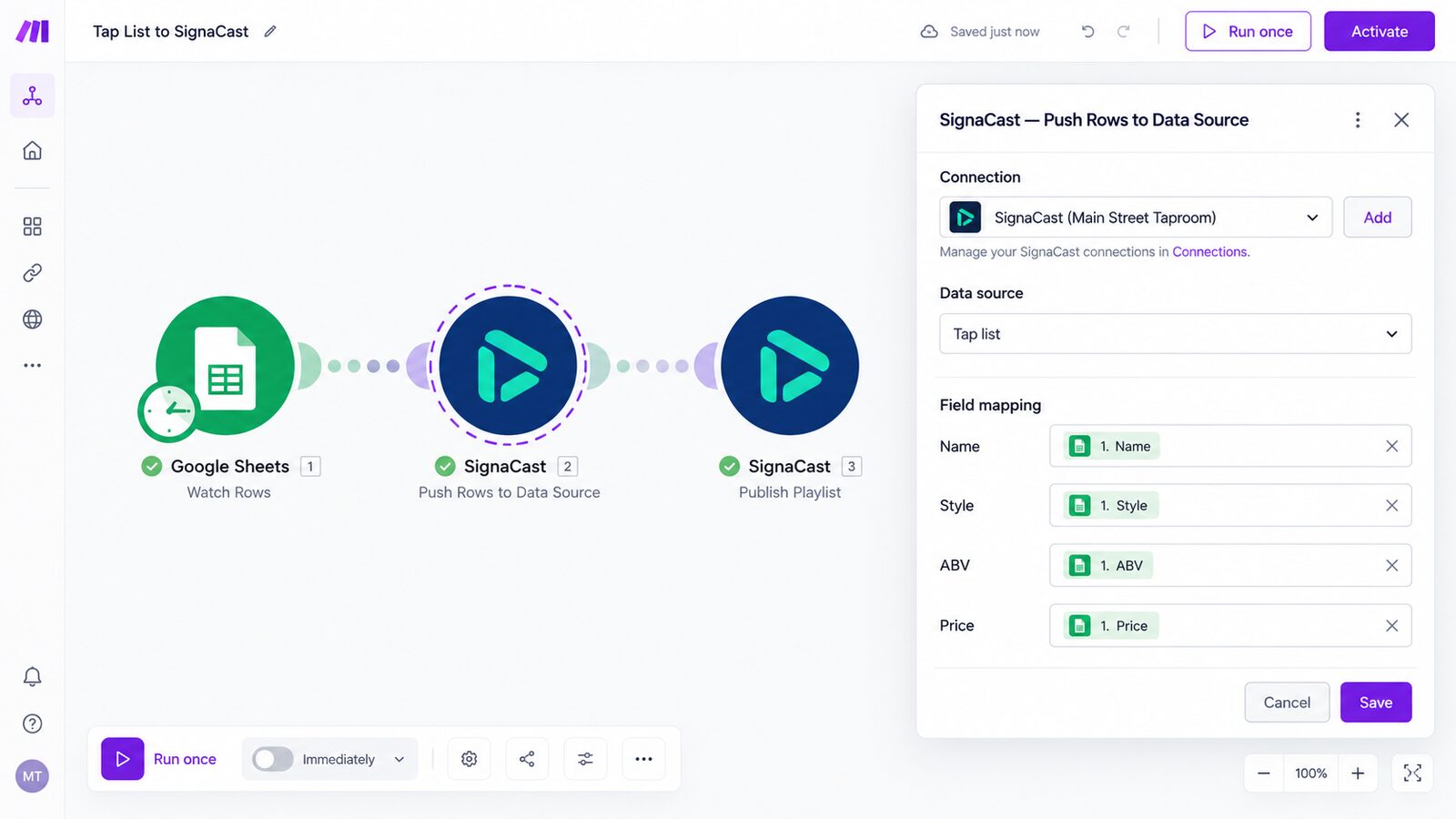This screenshot has width=1456, height=819.
Task: Open the more options dots in bottom toolbar
Action: [x=643, y=759]
